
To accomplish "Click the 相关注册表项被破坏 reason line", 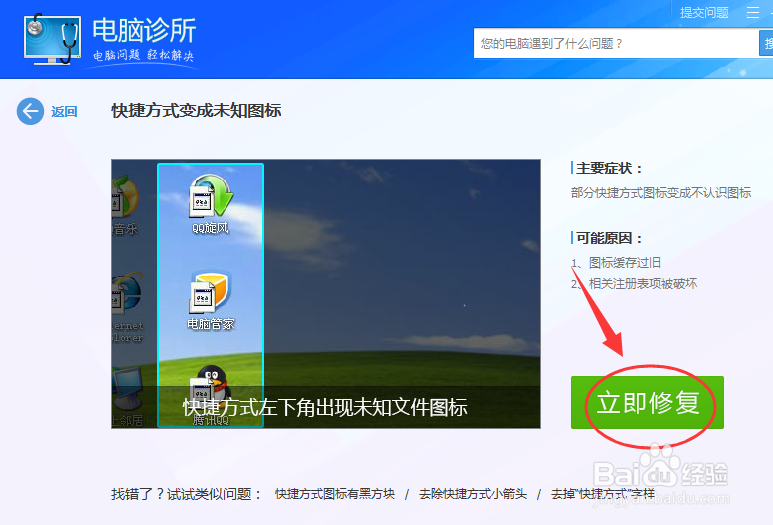I will (x=634, y=283).
